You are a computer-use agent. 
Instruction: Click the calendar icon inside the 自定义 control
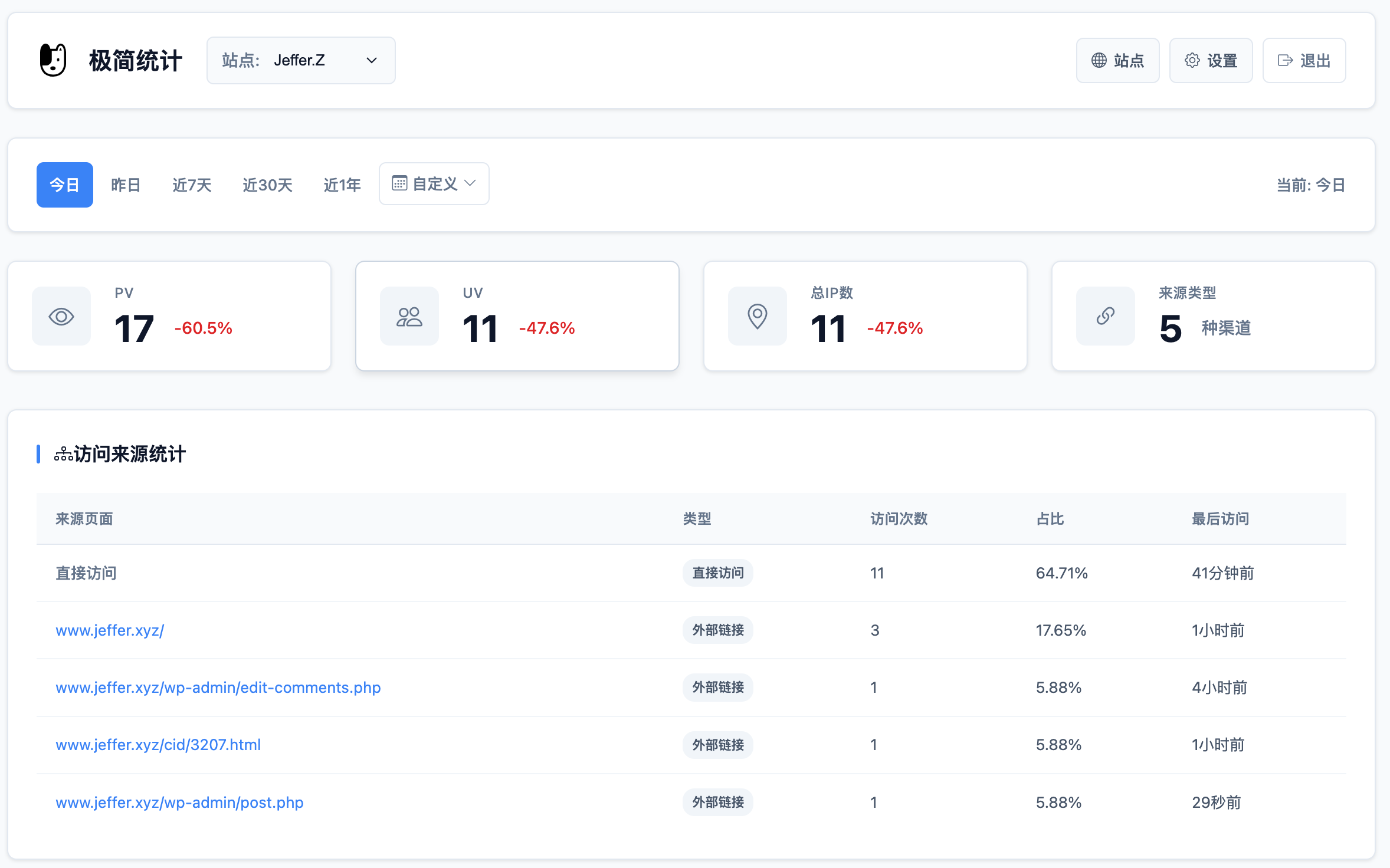(401, 183)
